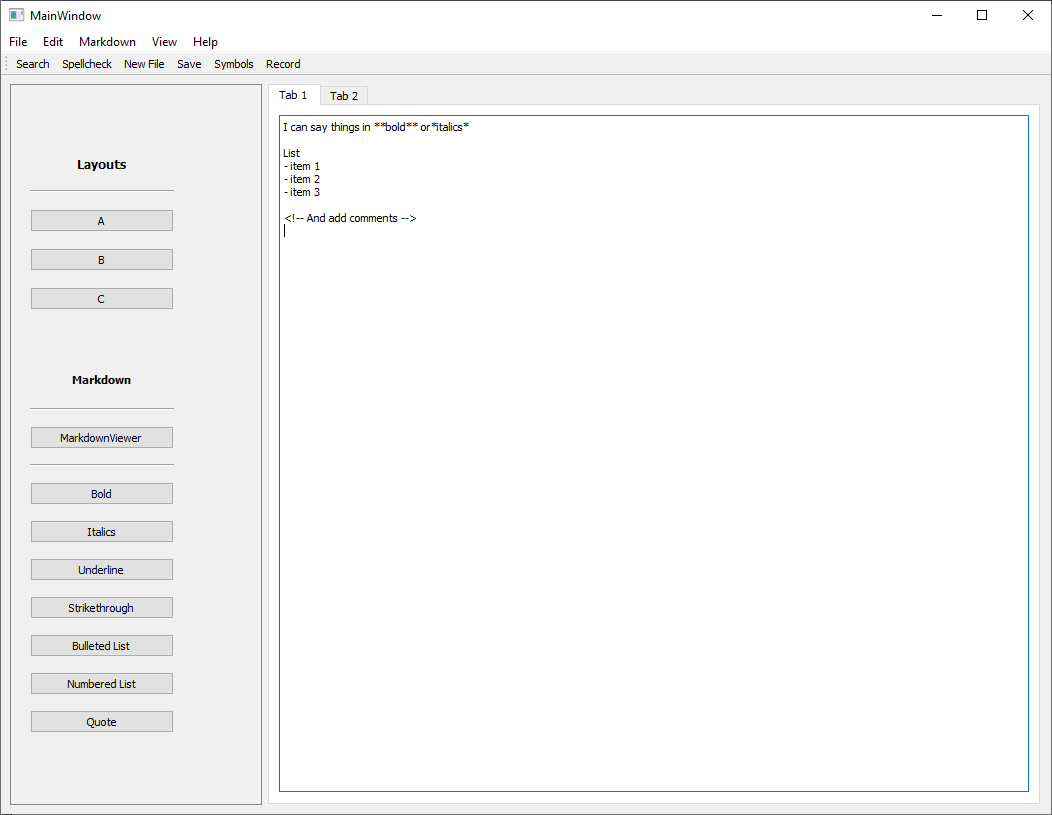Apply Bold formatting button
This screenshot has height=815, width=1052.
(101, 494)
